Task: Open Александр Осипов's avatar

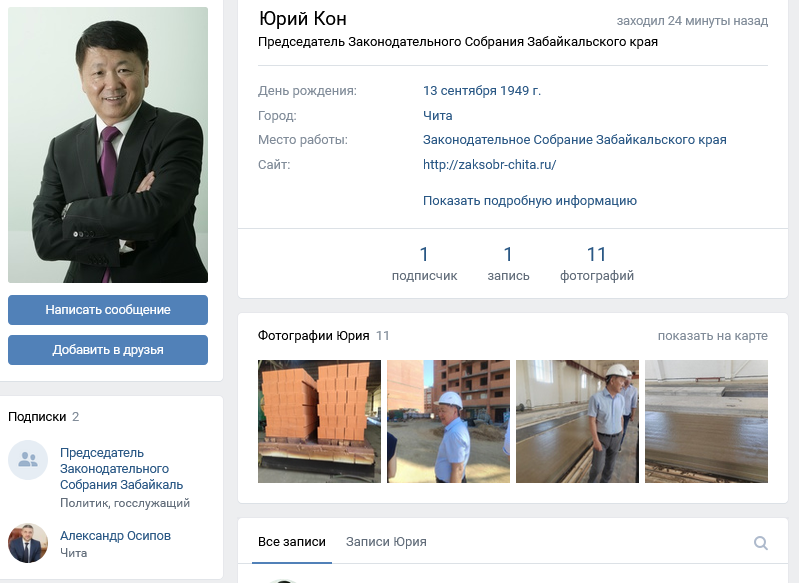Action: 28,543
